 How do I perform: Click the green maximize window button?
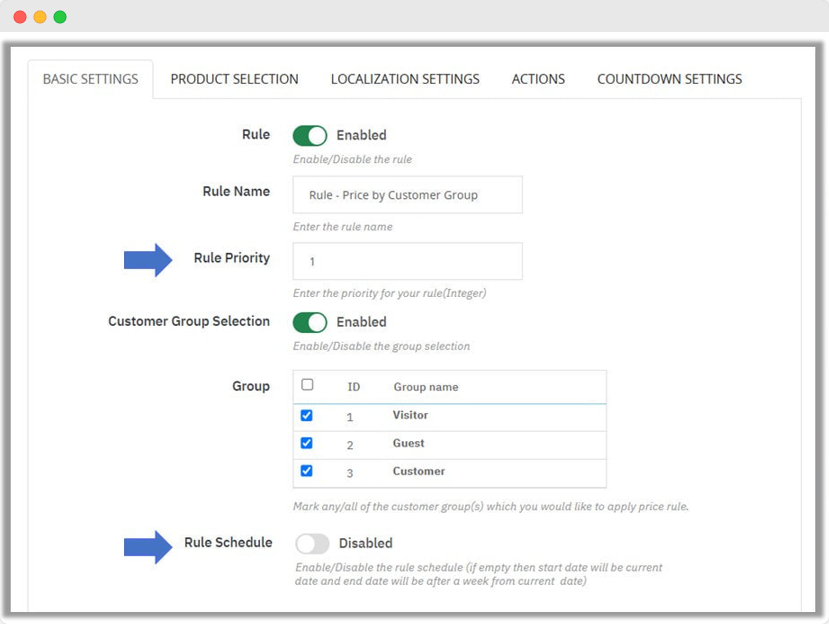point(60,17)
